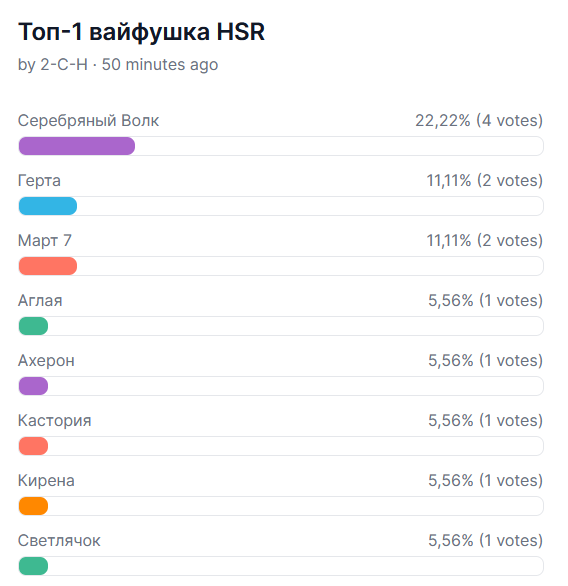The height and width of the screenshot is (586, 568).
Task: Click the green Аглая vote bar
Action: [x=33, y=326]
